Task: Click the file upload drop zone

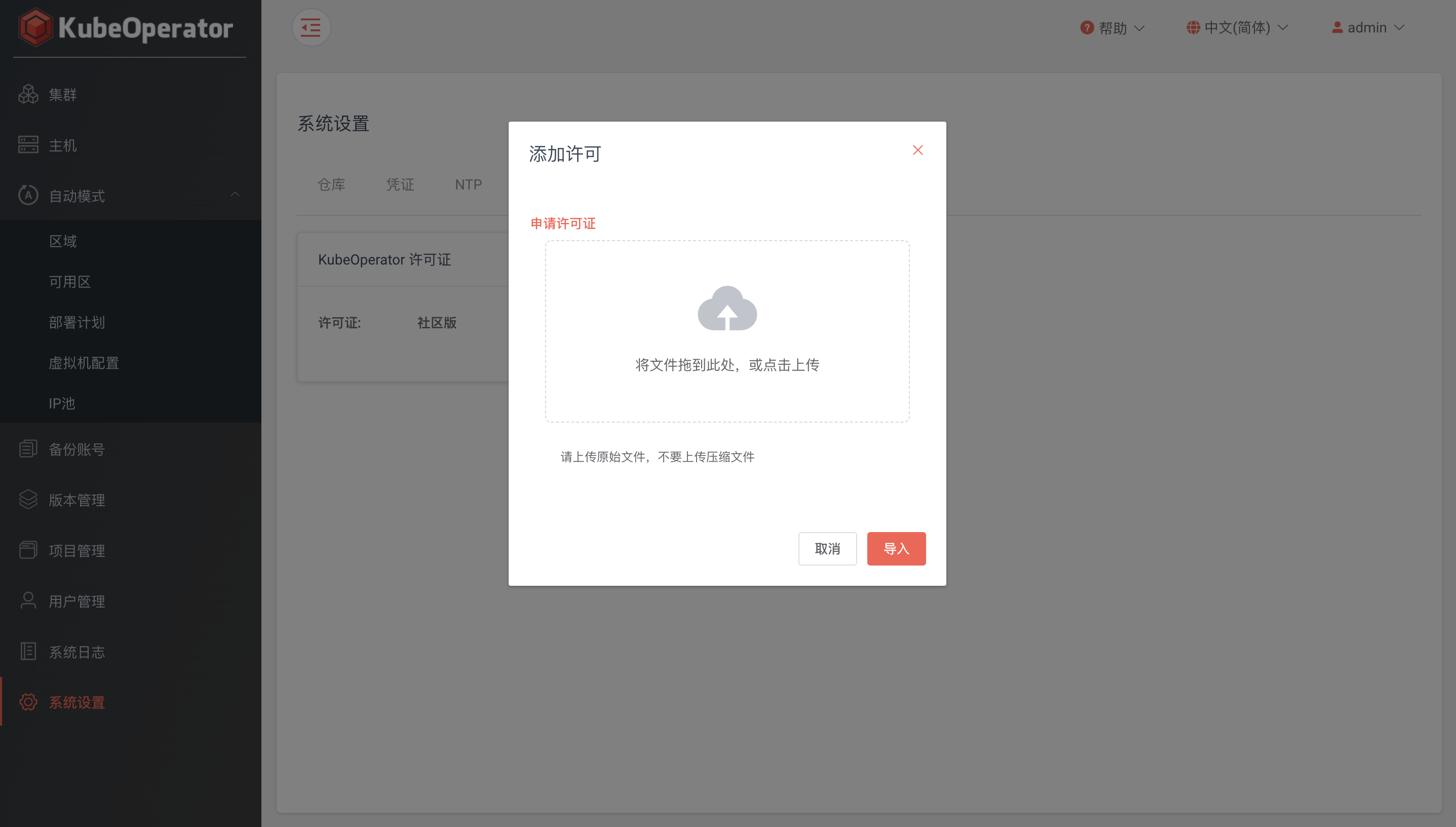Action: pyautogui.click(x=727, y=331)
